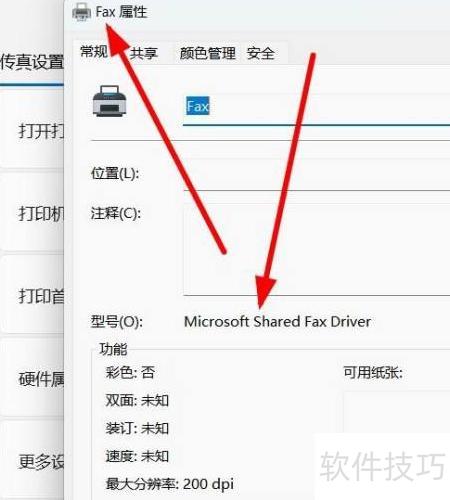
Task: Select the 颜色管理 tab
Action: click(x=208, y=53)
